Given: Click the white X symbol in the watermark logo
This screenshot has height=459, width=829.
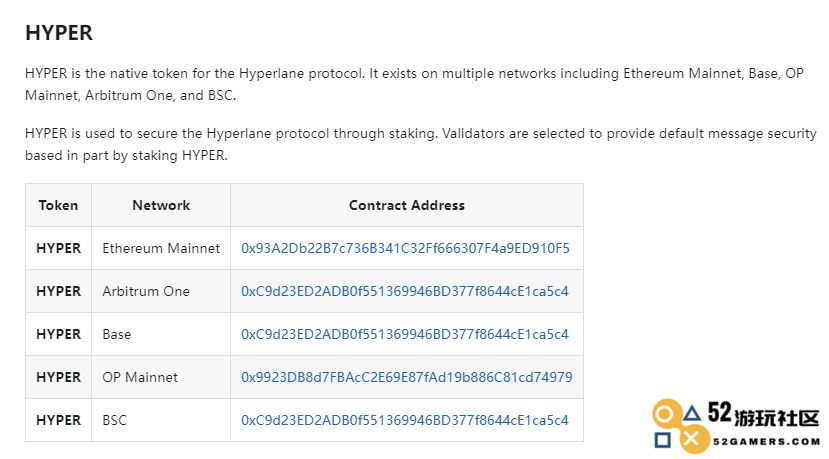Looking at the screenshot, I should [691, 438].
